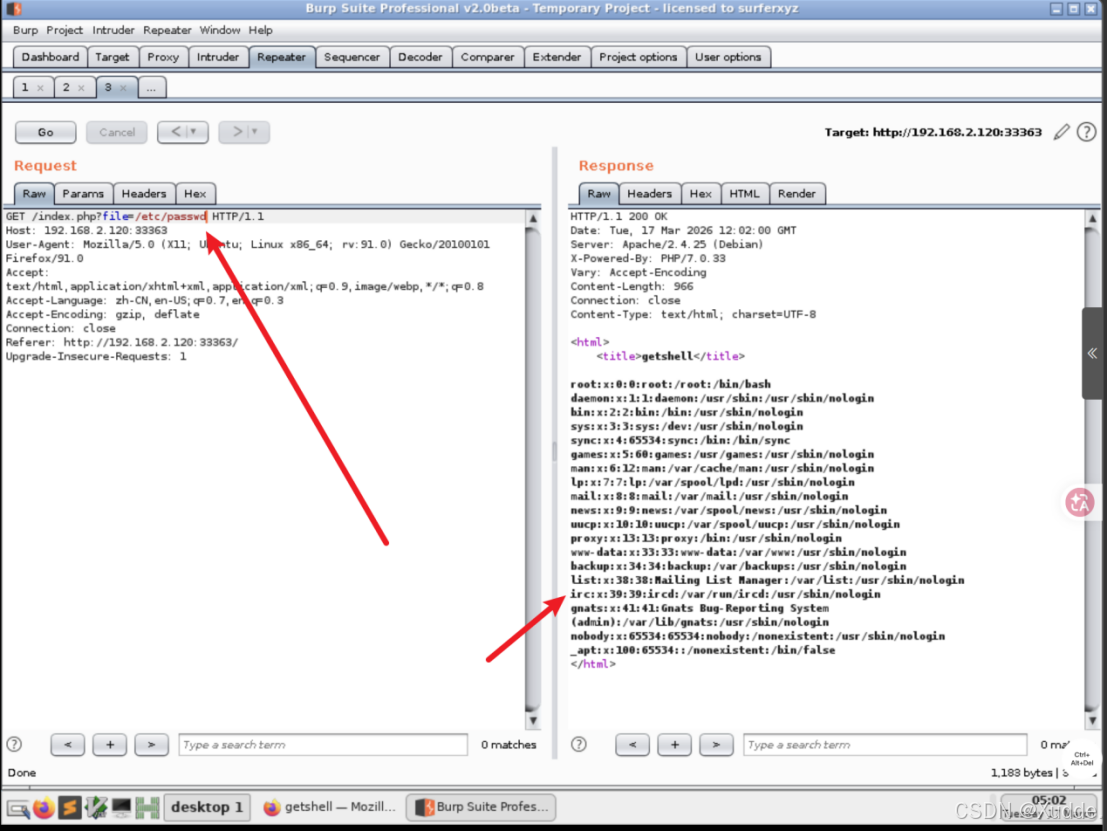
Task: Show response Hex view
Action: pos(701,194)
